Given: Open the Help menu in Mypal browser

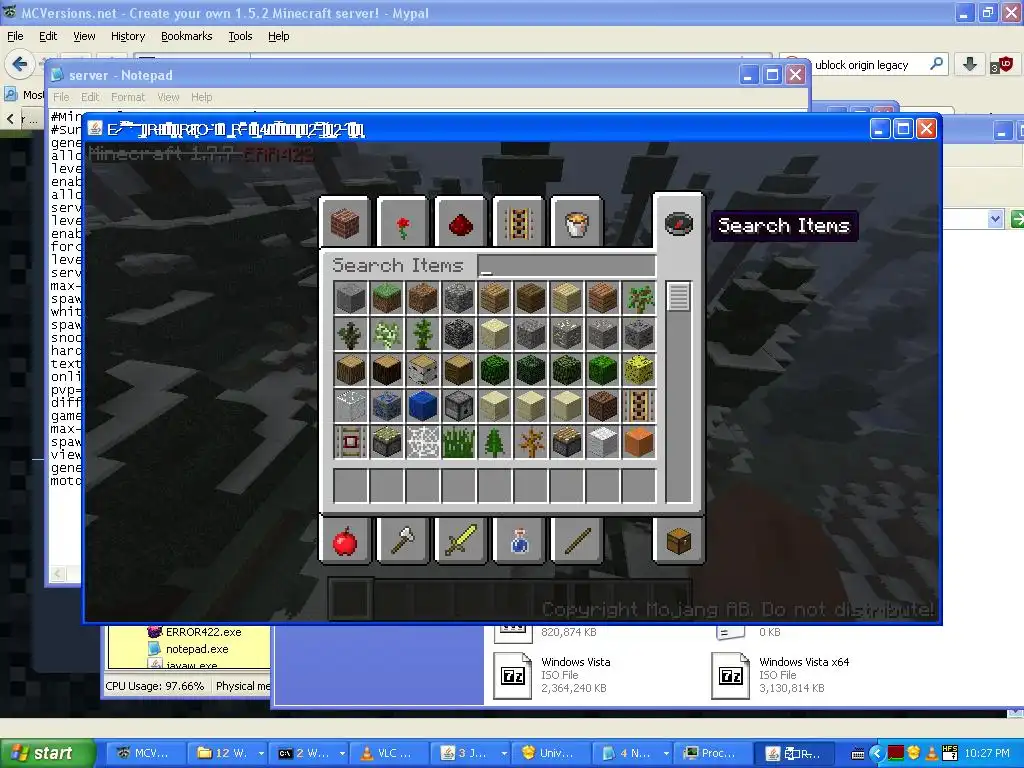Looking at the screenshot, I should 278,36.
